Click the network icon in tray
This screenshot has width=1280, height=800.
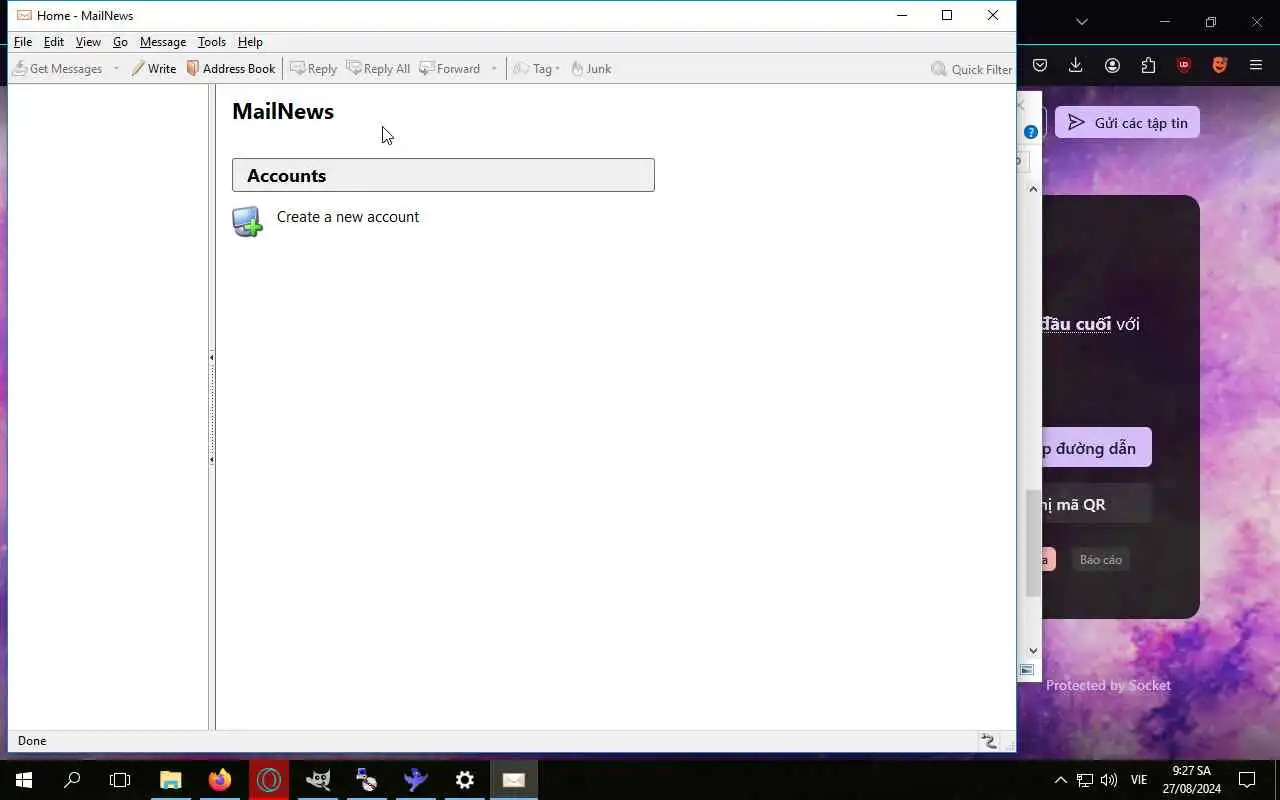[1085, 780]
